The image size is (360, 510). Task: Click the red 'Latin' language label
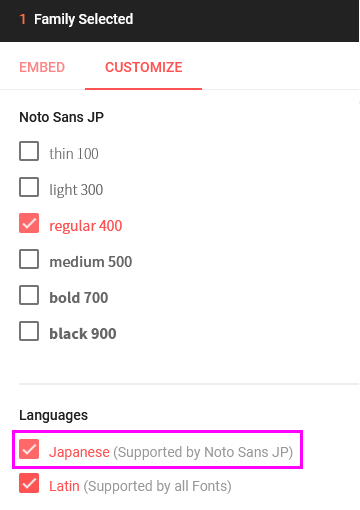pos(64,486)
